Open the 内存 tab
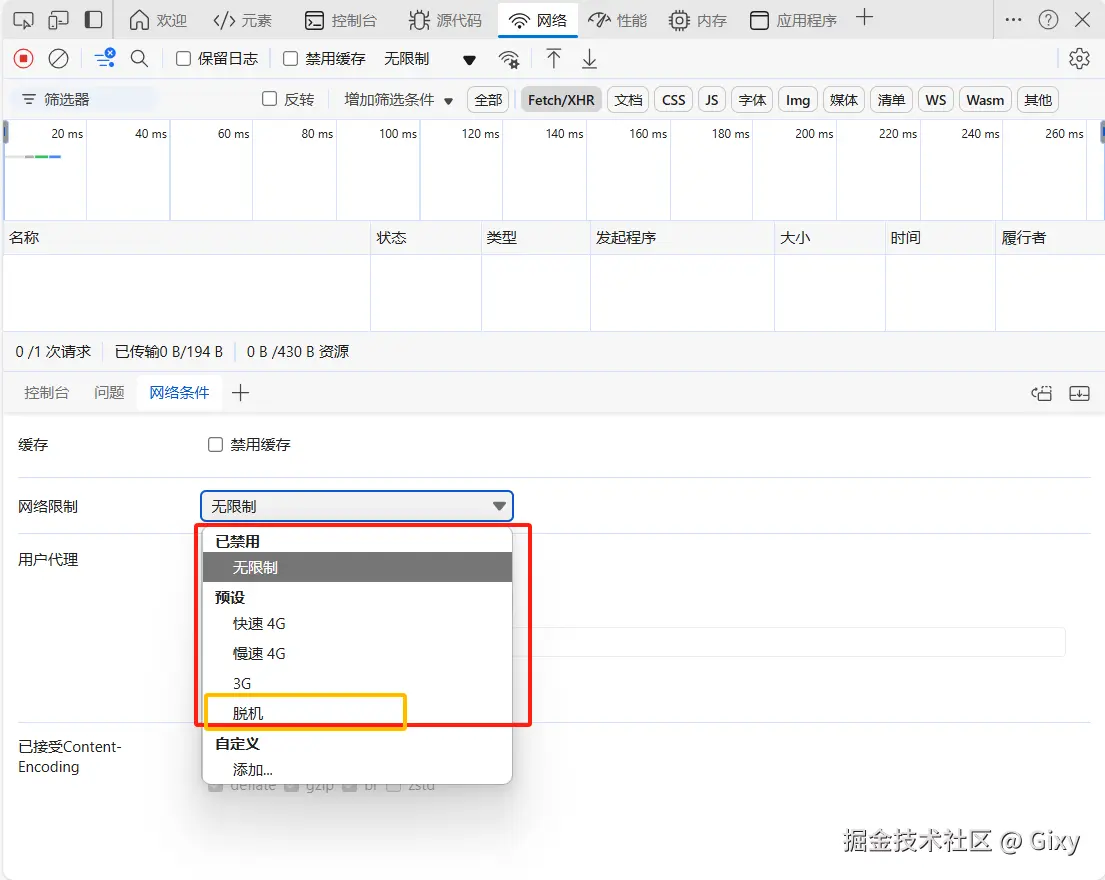 pyautogui.click(x=698, y=20)
